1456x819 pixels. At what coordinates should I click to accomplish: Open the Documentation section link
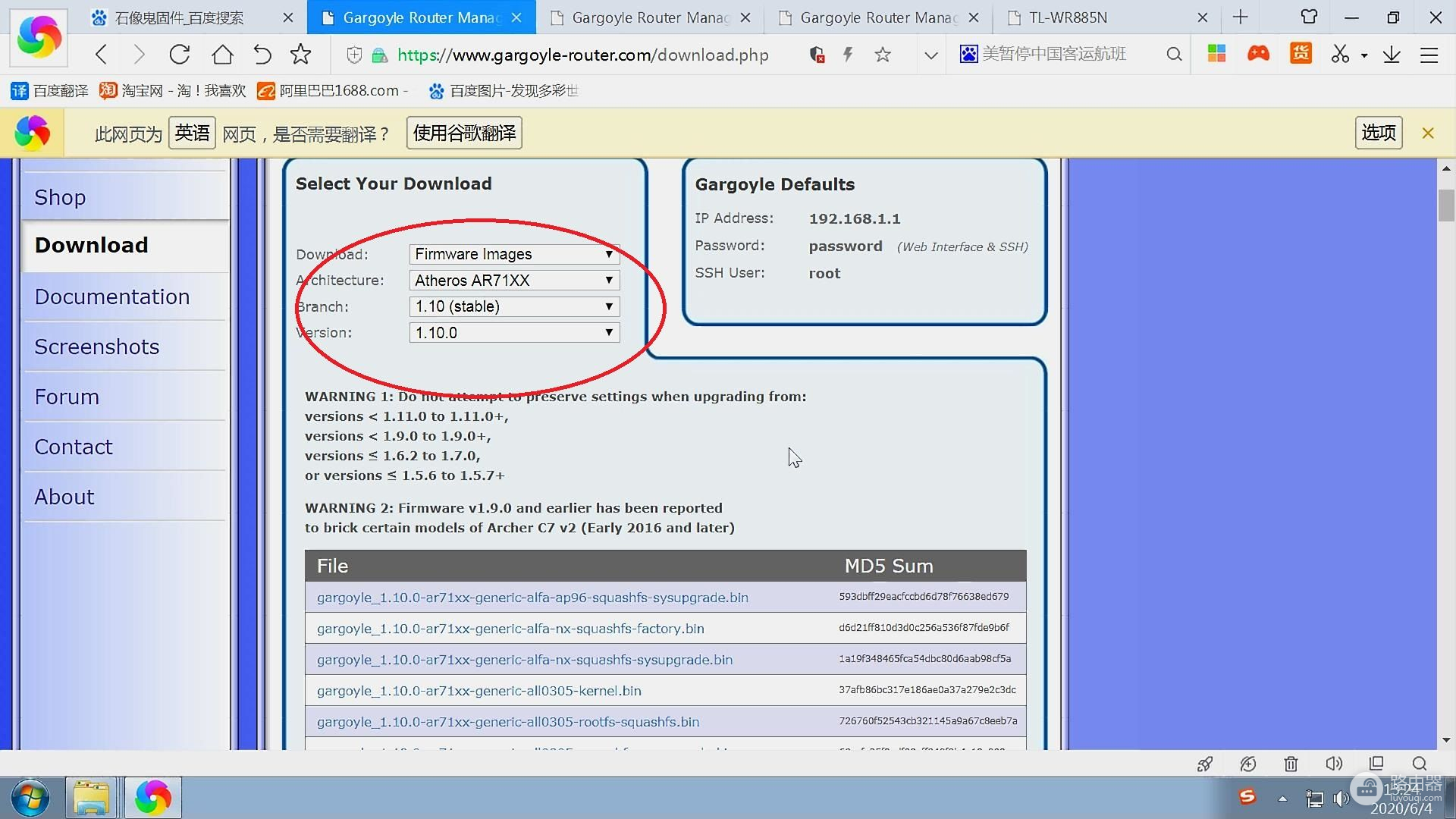click(x=112, y=296)
